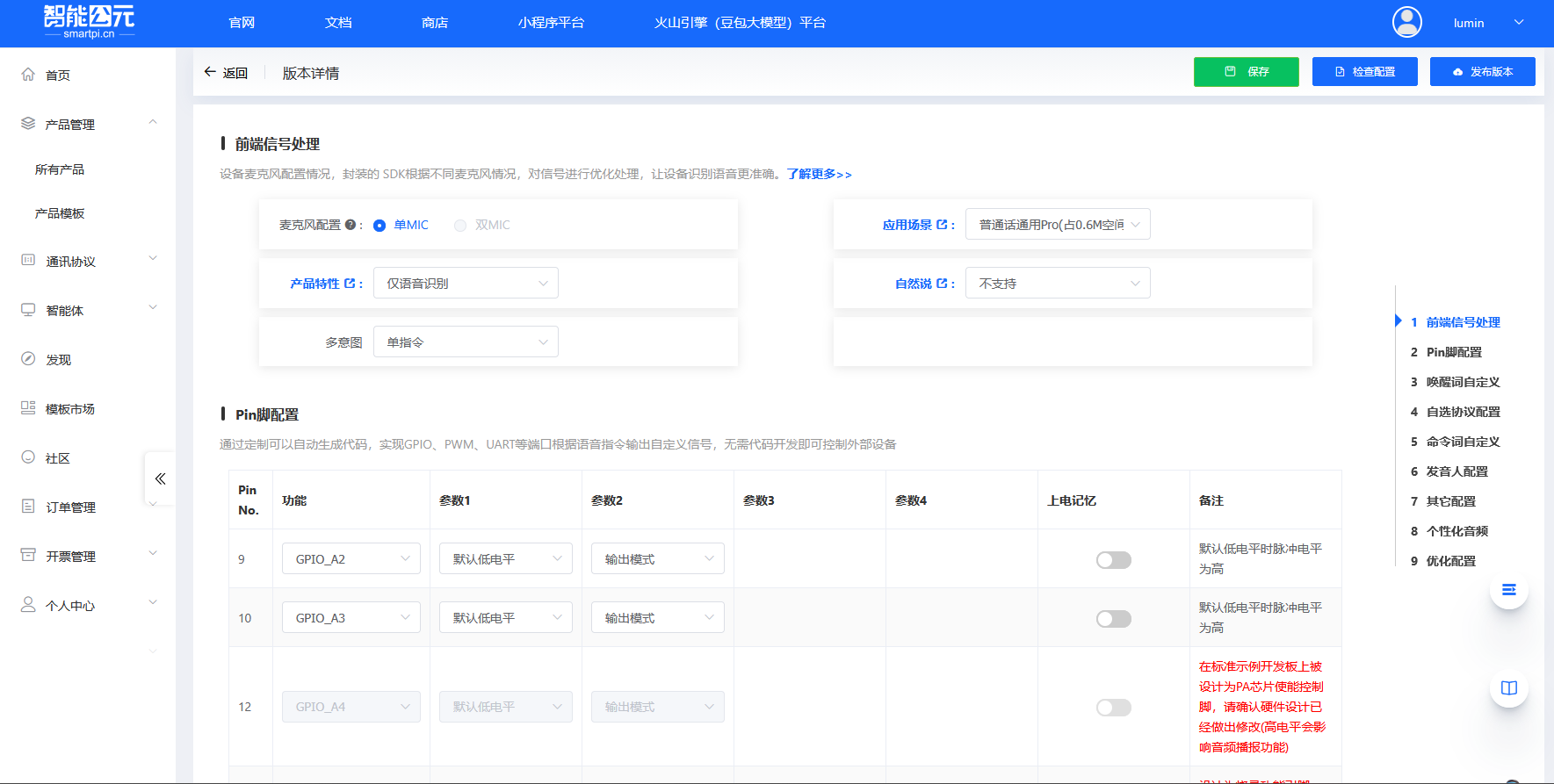This screenshot has width=1554, height=784.
Task: Open the 应用场景 dropdown
Action: click(x=1058, y=225)
